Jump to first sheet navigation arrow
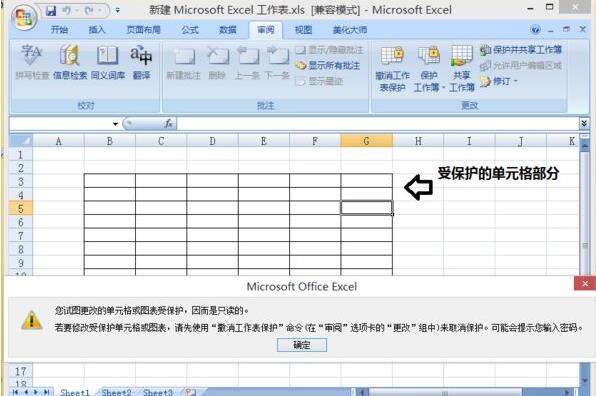Viewport: 596px width, 396px height. [x=15, y=392]
